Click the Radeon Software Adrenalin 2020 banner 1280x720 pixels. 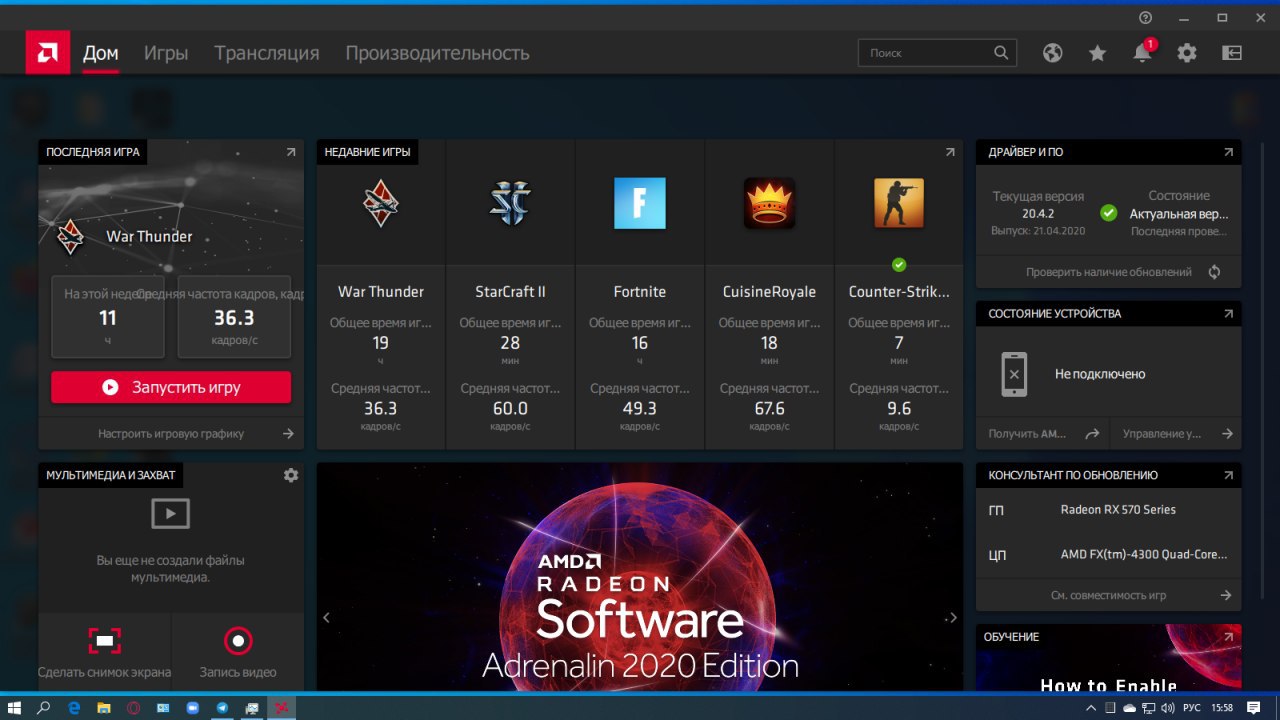point(640,576)
